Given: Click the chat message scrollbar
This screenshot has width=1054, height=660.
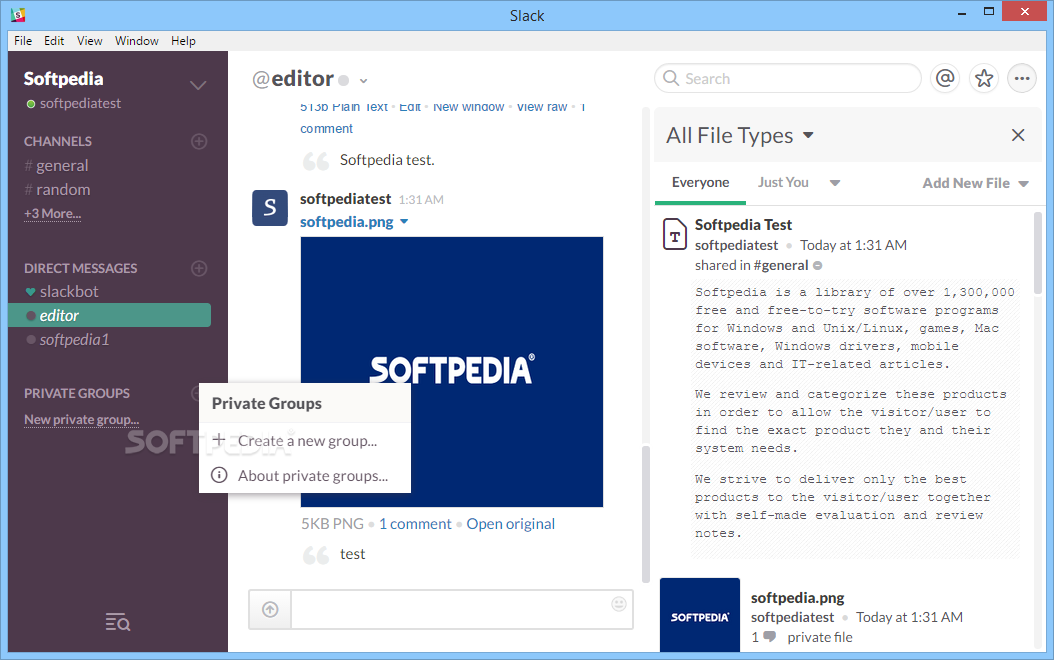Looking at the screenshot, I should tap(646, 514).
